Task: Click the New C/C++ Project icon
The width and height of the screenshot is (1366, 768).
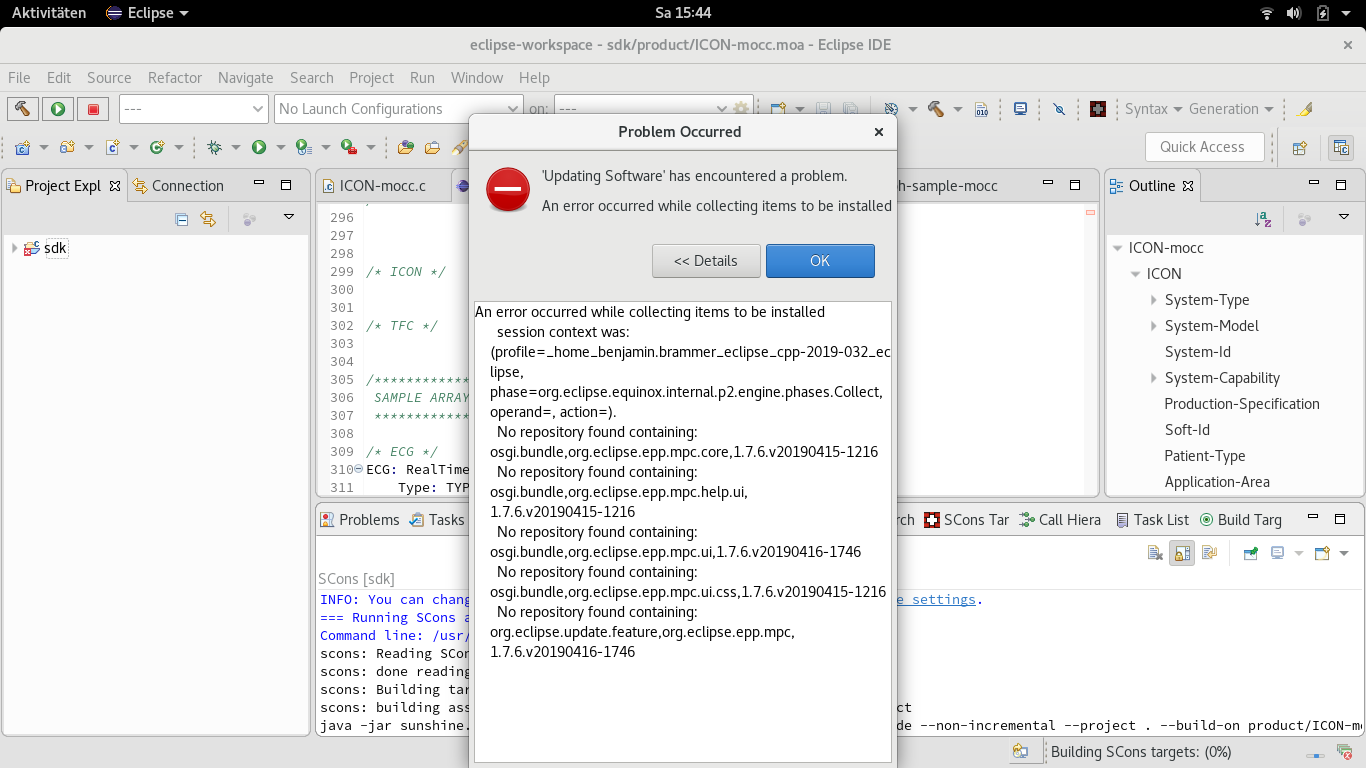Action: (23, 147)
